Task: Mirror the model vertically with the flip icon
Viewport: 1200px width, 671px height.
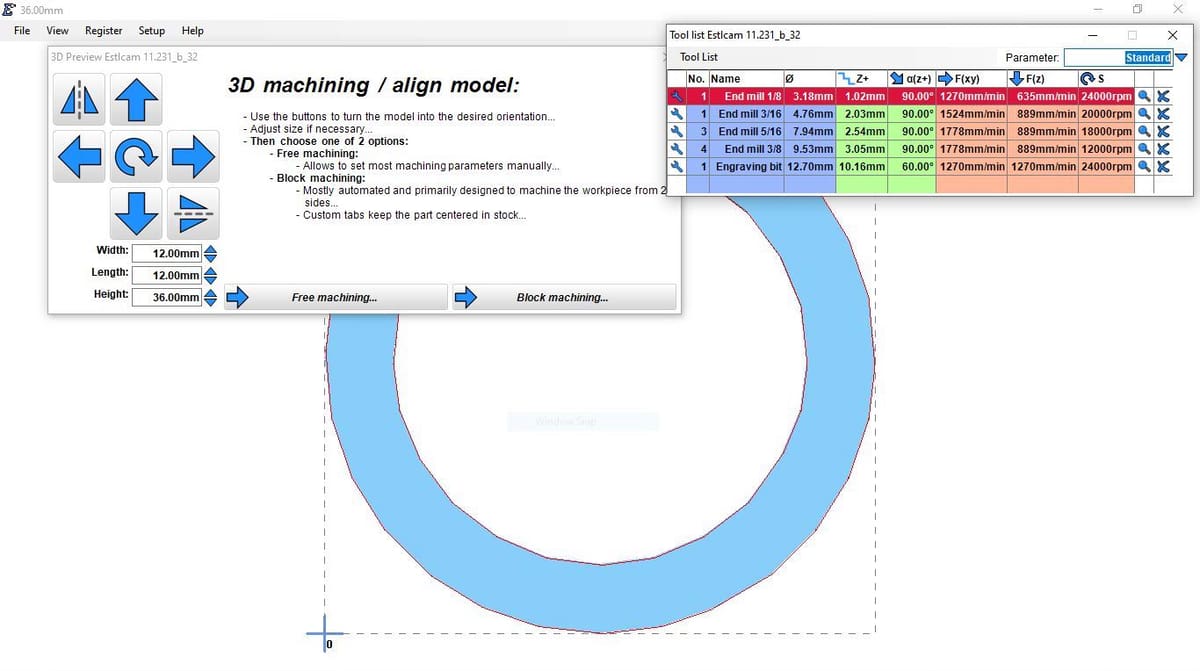Action: [x=193, y=212]
